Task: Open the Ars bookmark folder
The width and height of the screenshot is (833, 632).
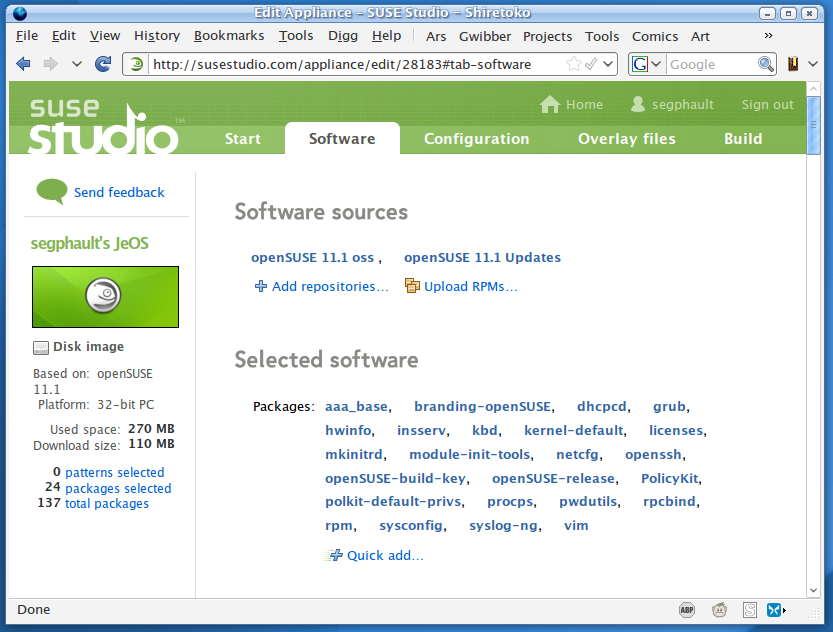Action: (436, 36)
